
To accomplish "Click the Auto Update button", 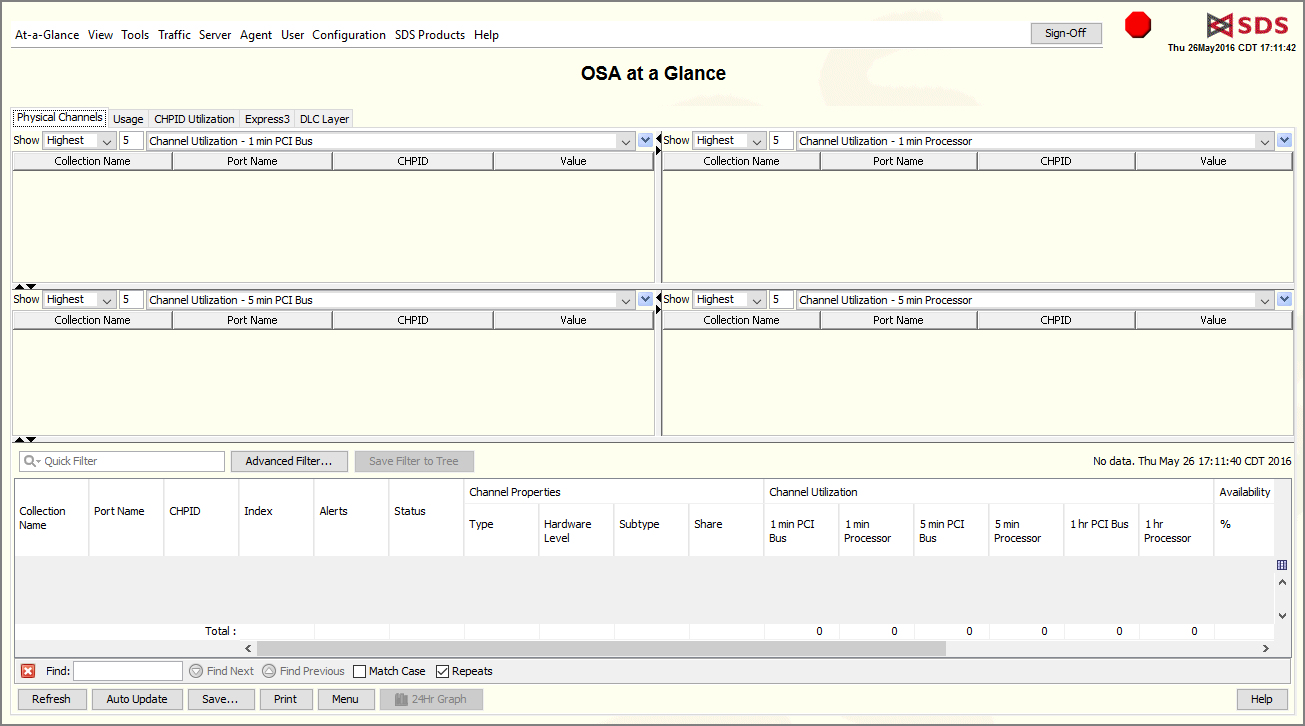I will click(x=137, y=699).
